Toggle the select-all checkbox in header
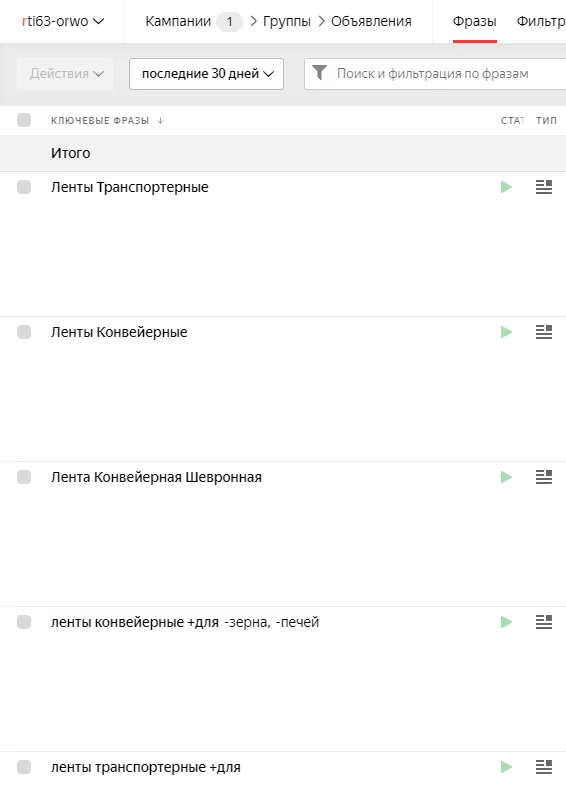Image resolution: width=566 pixels, height=811 pixels. click(24, 120)
